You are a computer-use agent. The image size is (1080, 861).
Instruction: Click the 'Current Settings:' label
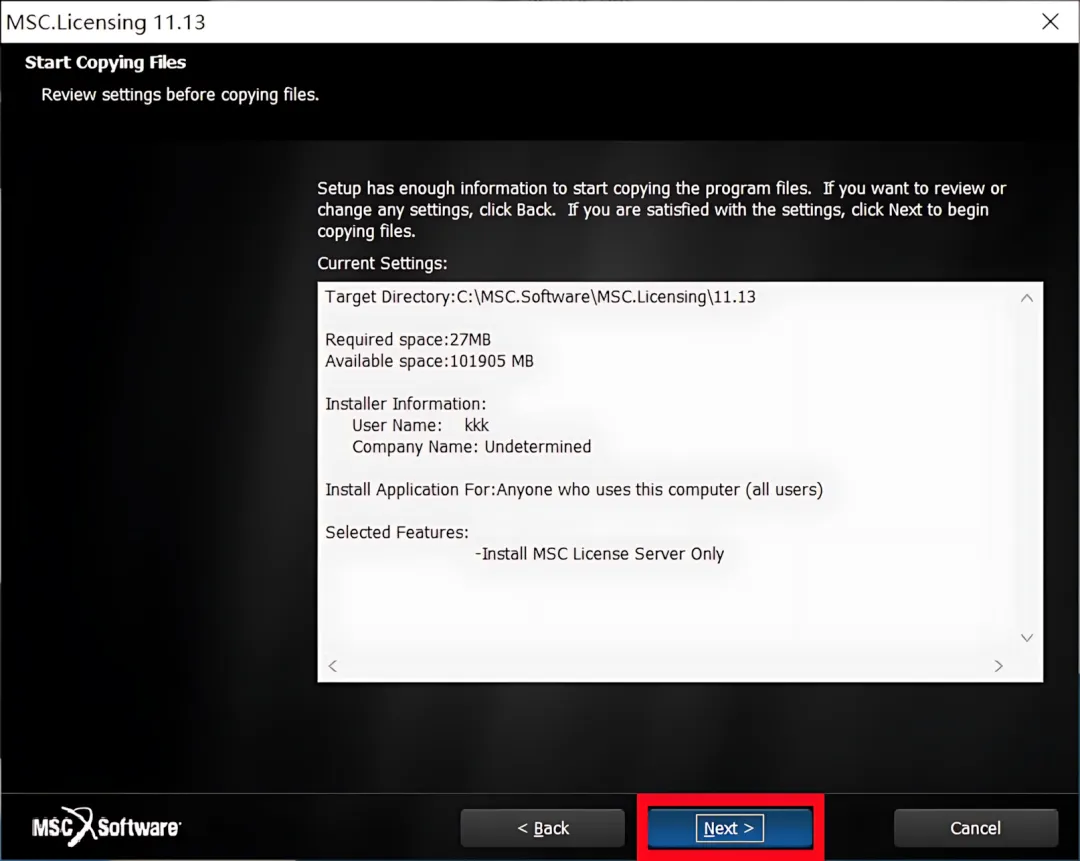pos(382,263)
